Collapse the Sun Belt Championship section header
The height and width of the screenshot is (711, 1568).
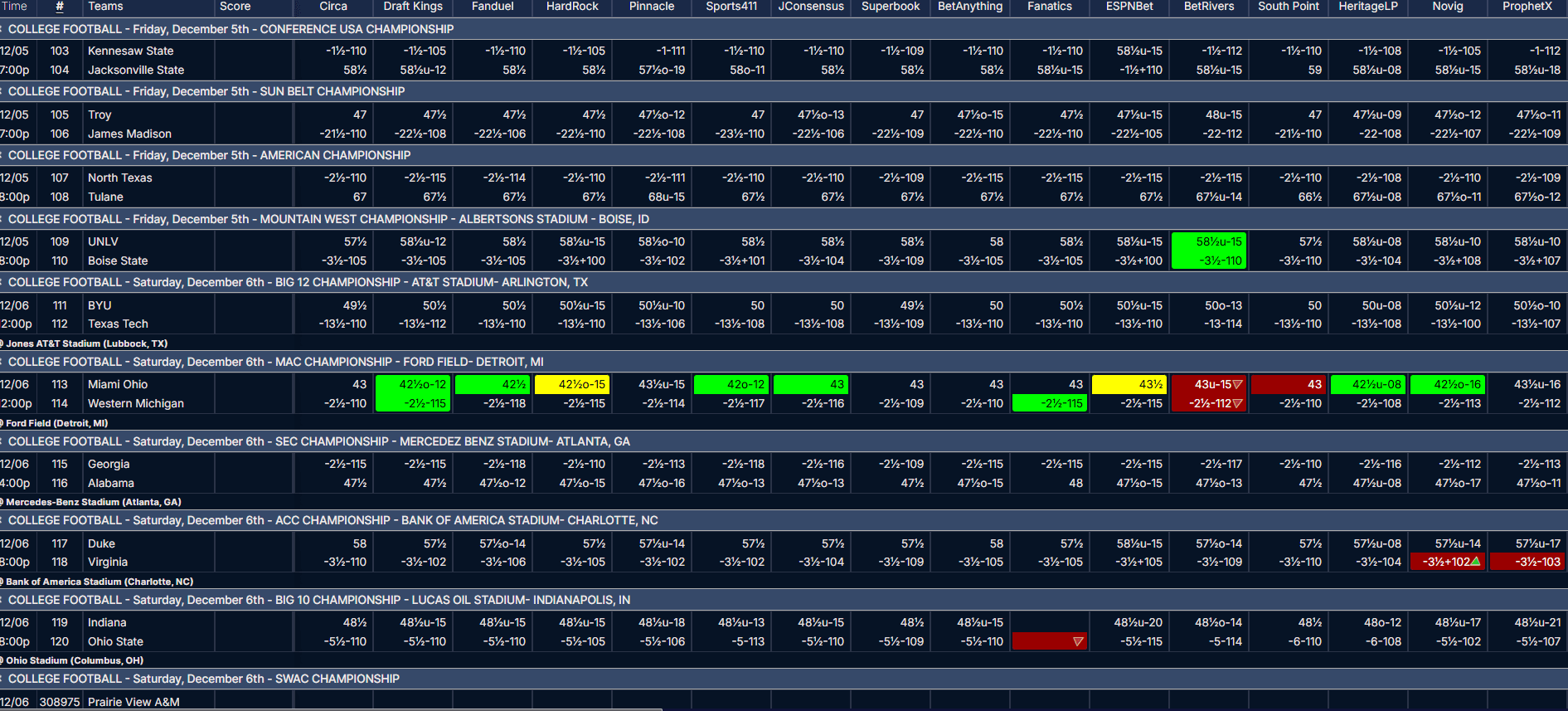(x=3, y=91)
